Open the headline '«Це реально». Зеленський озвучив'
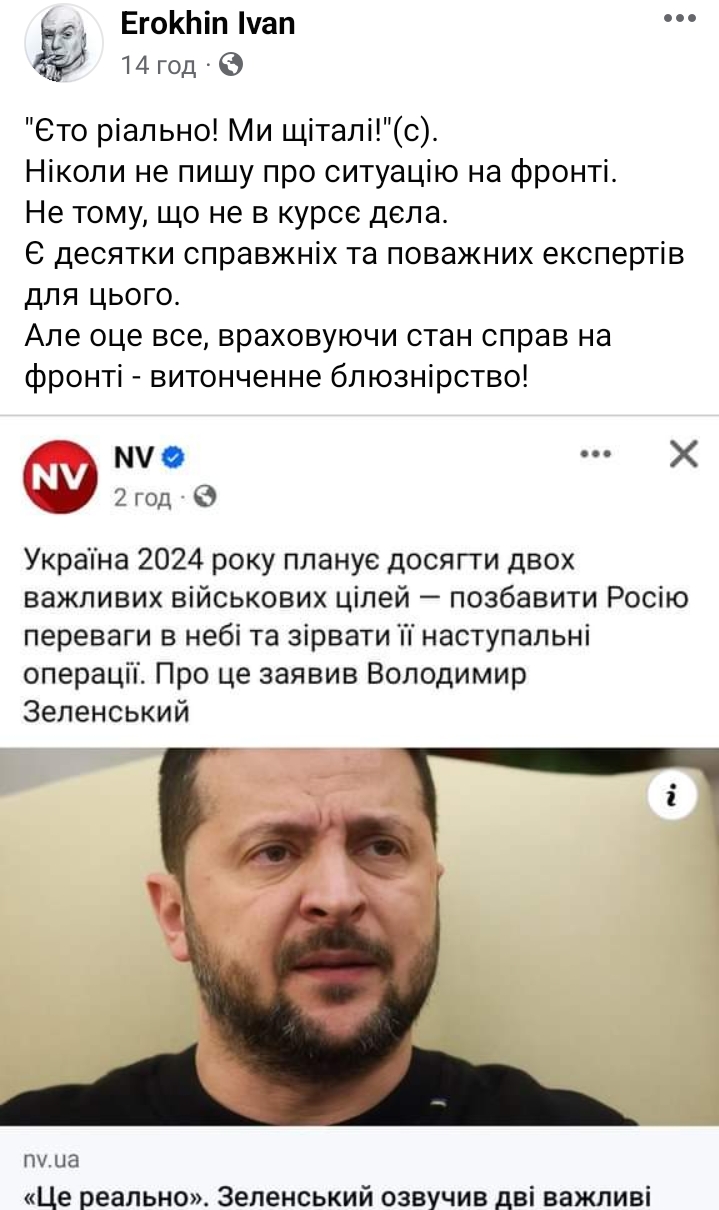The height and width of the screenshot is (1210, 719). 337,1196
